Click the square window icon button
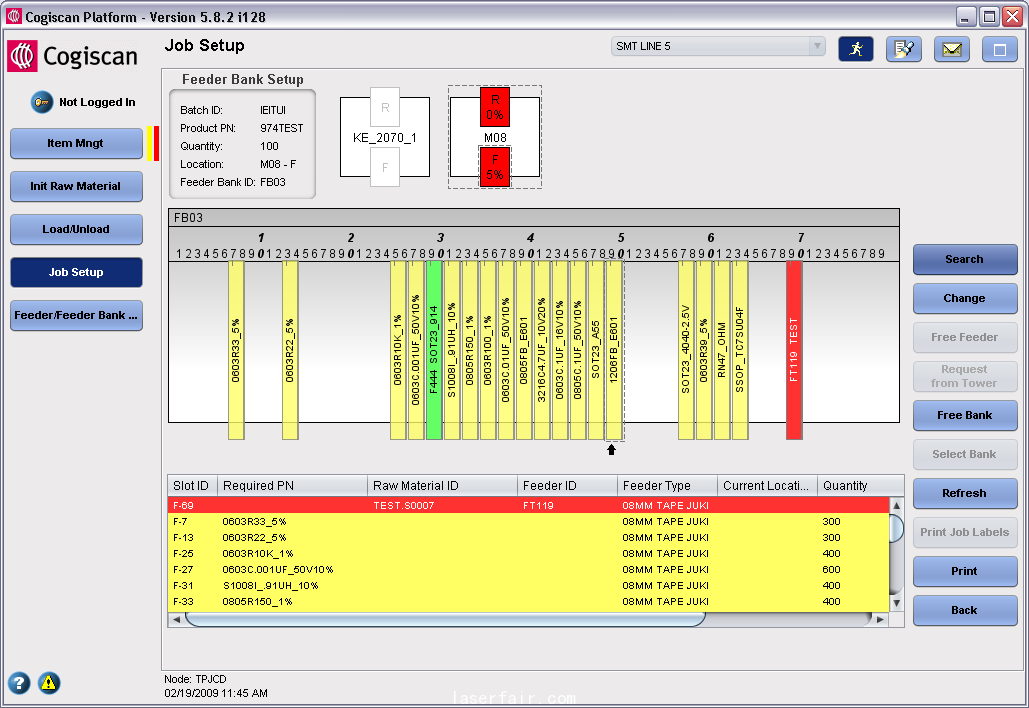 click(x=999, y=49)
